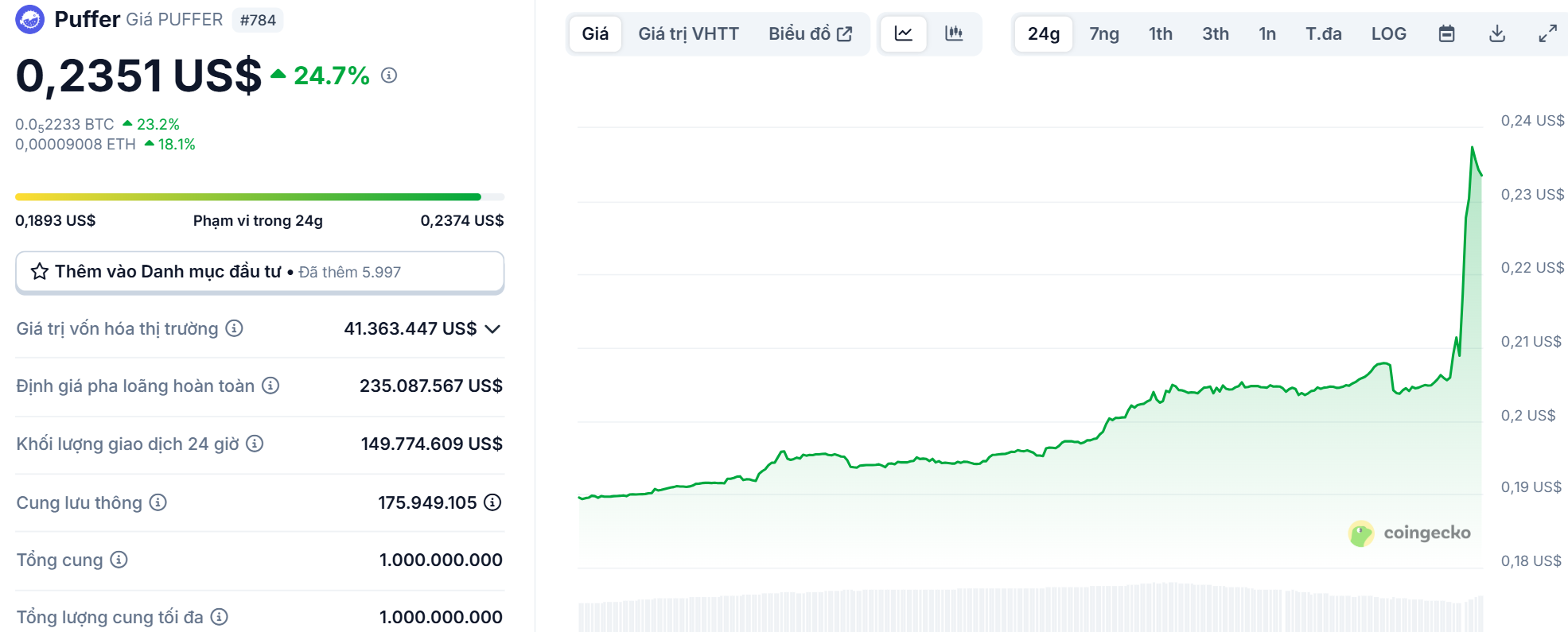This screenshot has height=632, width=1568.
Task: Select the 7ng time range
Action: (x=1104, y=34)
